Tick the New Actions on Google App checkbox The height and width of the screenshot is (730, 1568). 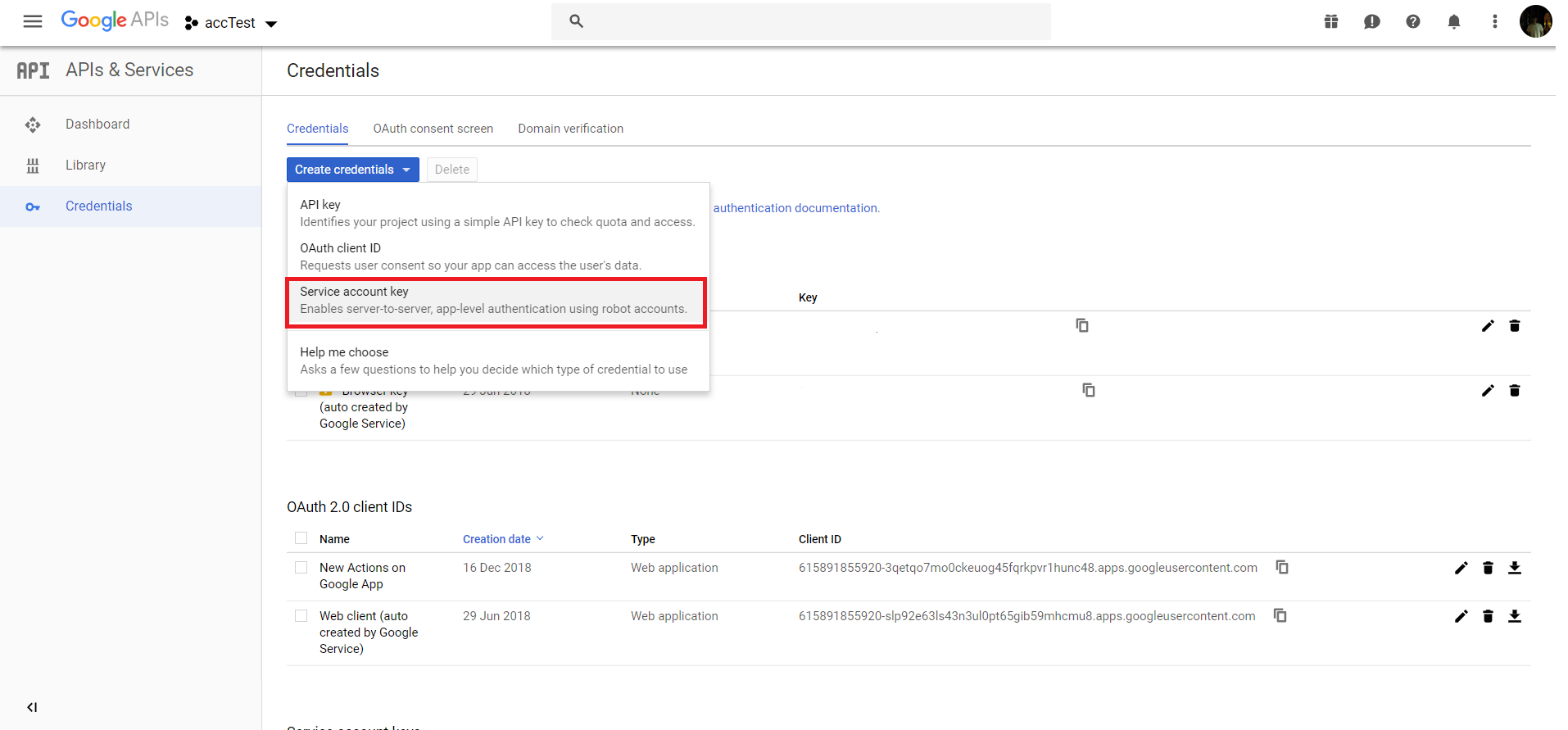tap(301, 568)
